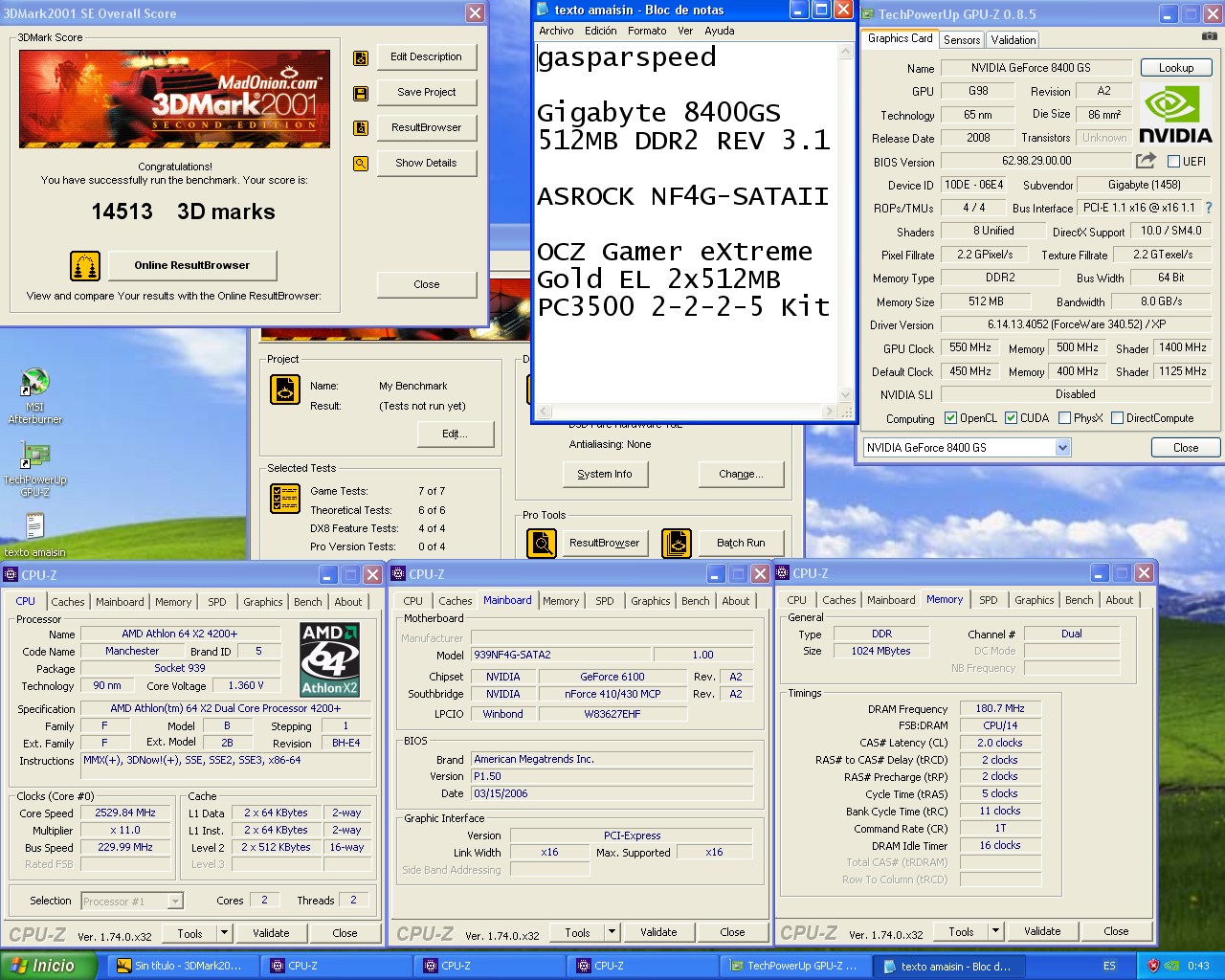Click the ResultBrowser icon beside the ResultBrowser button
This screenshot has width=1225, height=980.
coord(361,128)
